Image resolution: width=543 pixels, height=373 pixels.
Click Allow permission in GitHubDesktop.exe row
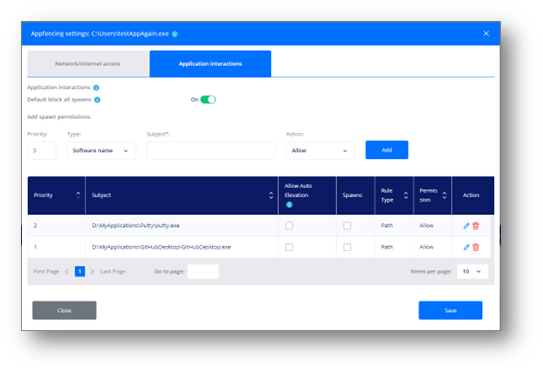(x=427, y=247)
